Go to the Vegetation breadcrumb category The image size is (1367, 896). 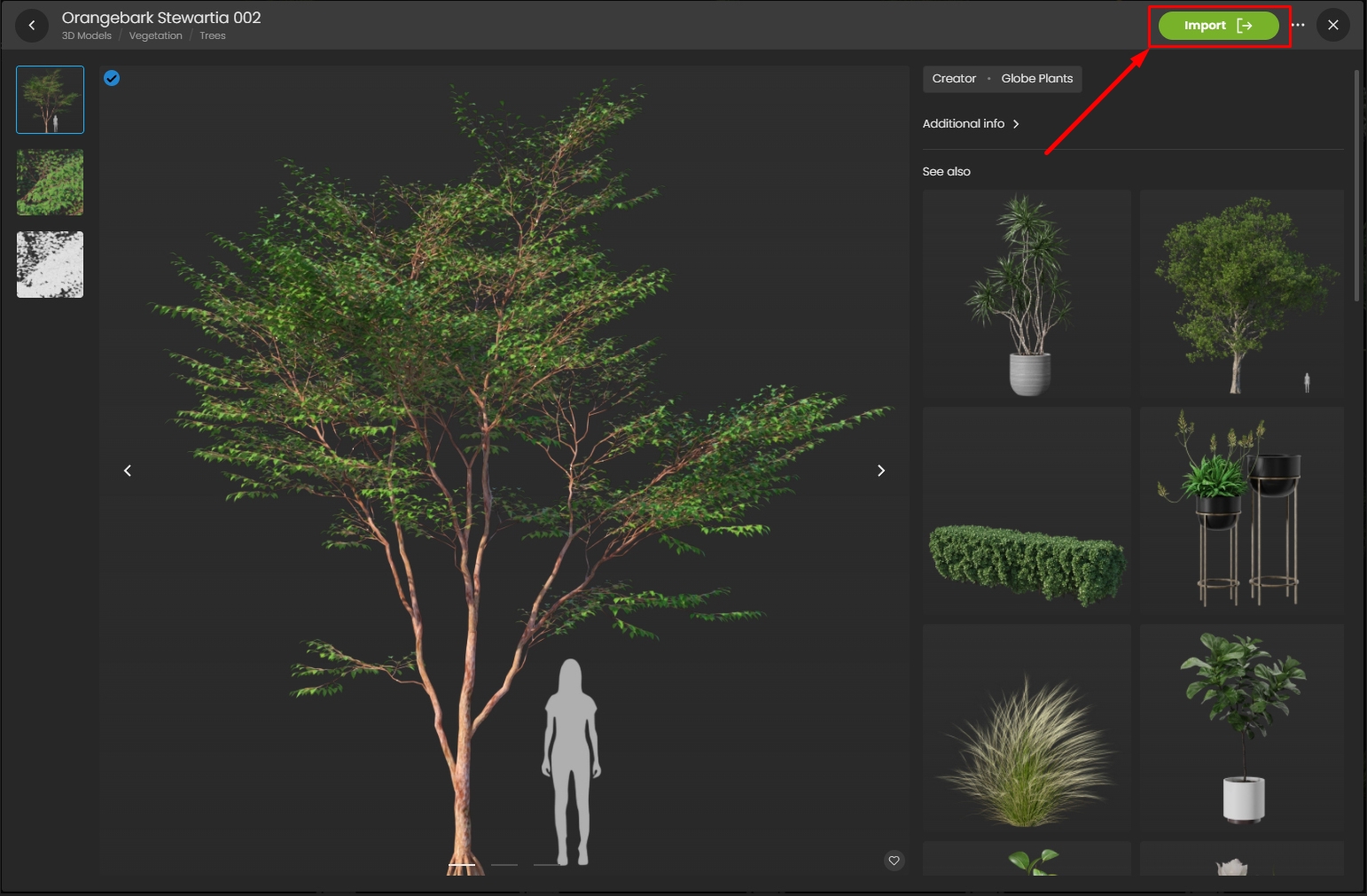155,36
